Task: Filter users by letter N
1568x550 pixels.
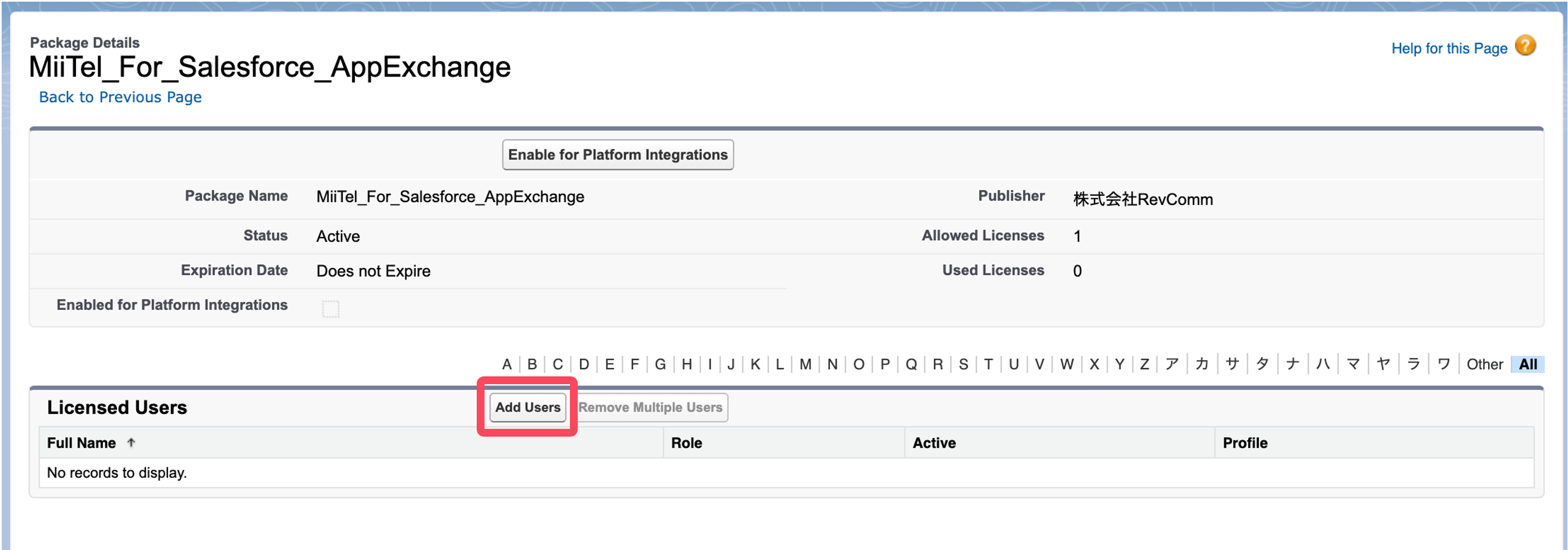Action: point(832,364)
